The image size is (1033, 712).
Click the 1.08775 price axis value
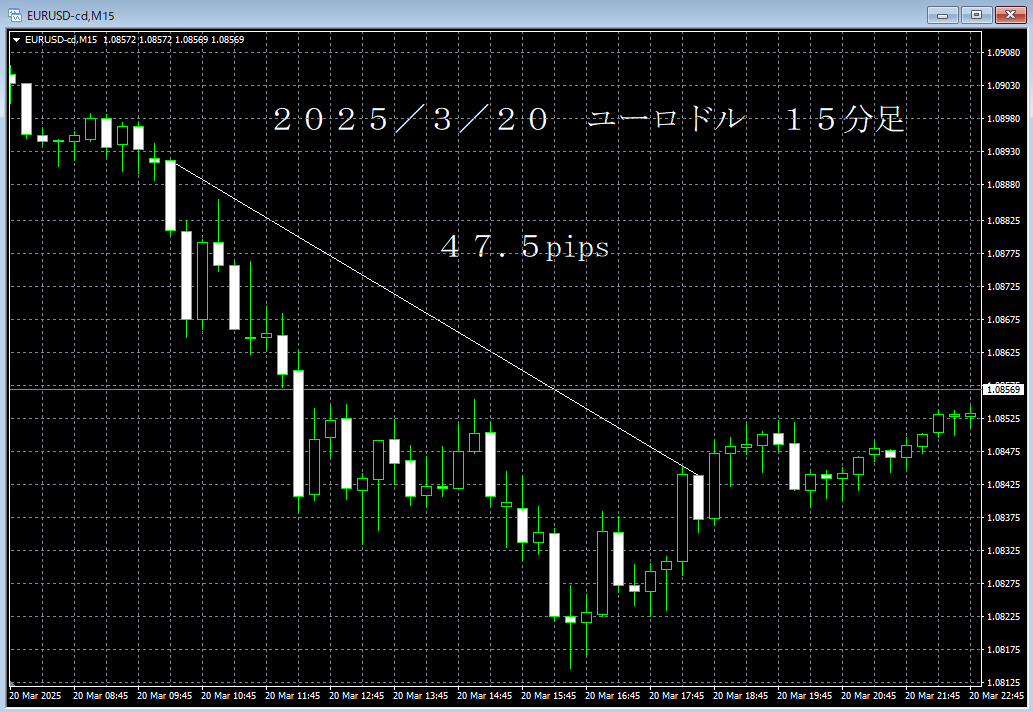(1003, 254)
